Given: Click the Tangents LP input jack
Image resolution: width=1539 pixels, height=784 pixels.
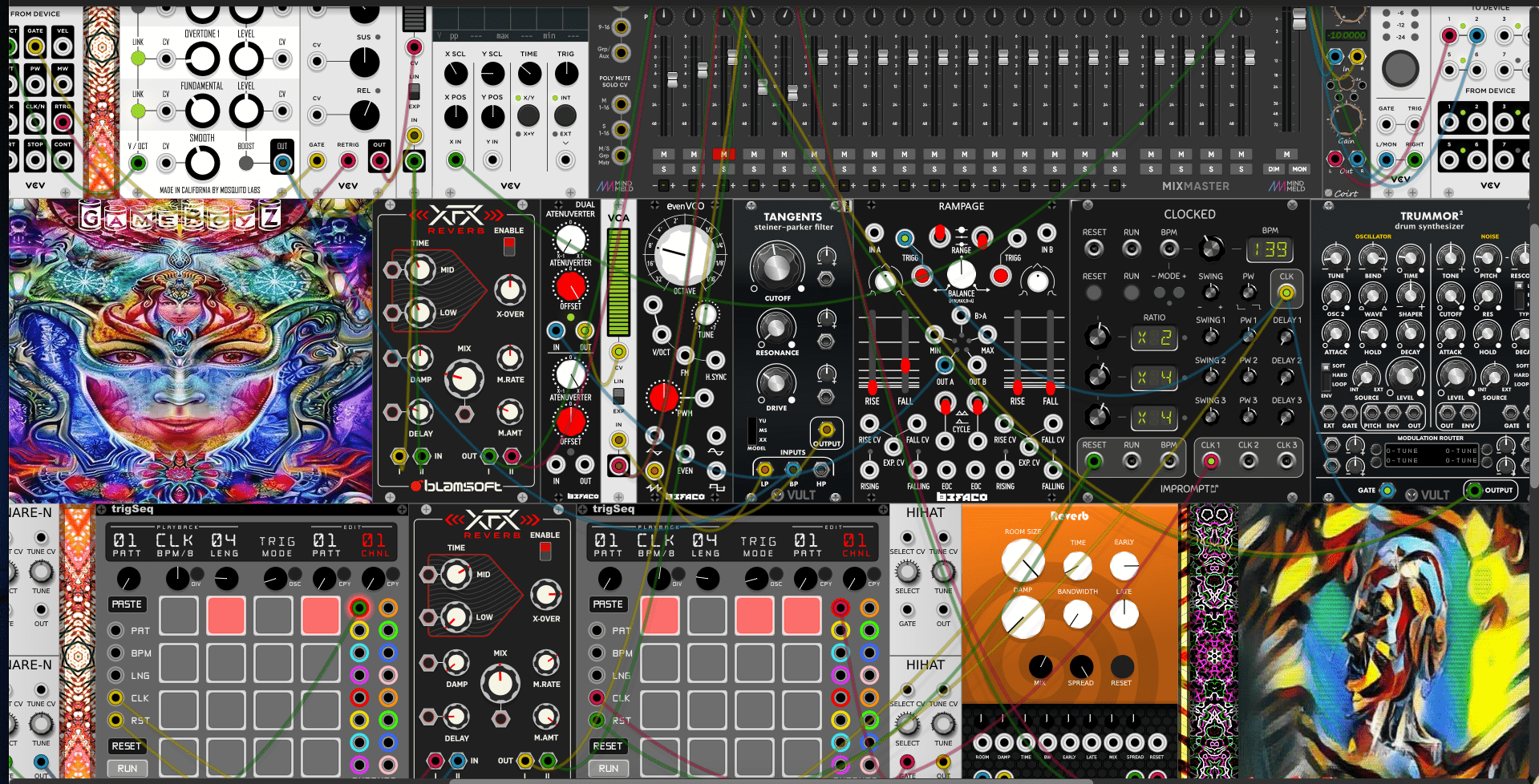Looking at the screenshot, I should [764, 470].
